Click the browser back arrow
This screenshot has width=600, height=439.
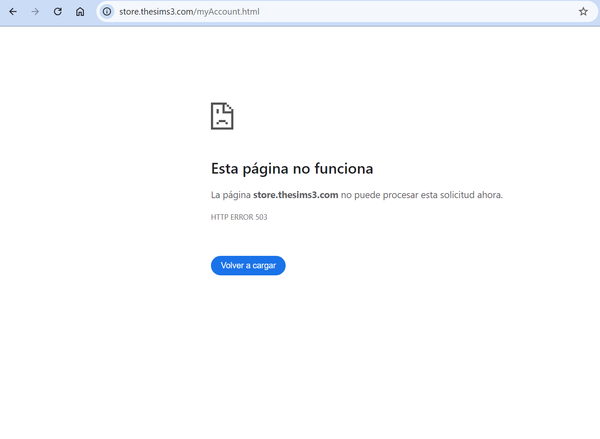[x=12, y=12]
